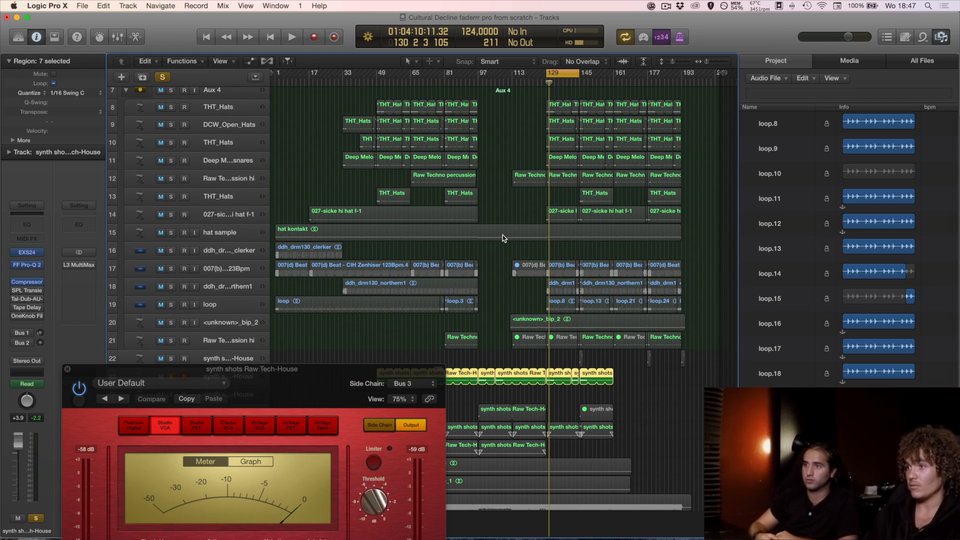Click the compressor Copy button
This screenshot has height=540, width=960.
pyautogui.click(x=186, y=399)
